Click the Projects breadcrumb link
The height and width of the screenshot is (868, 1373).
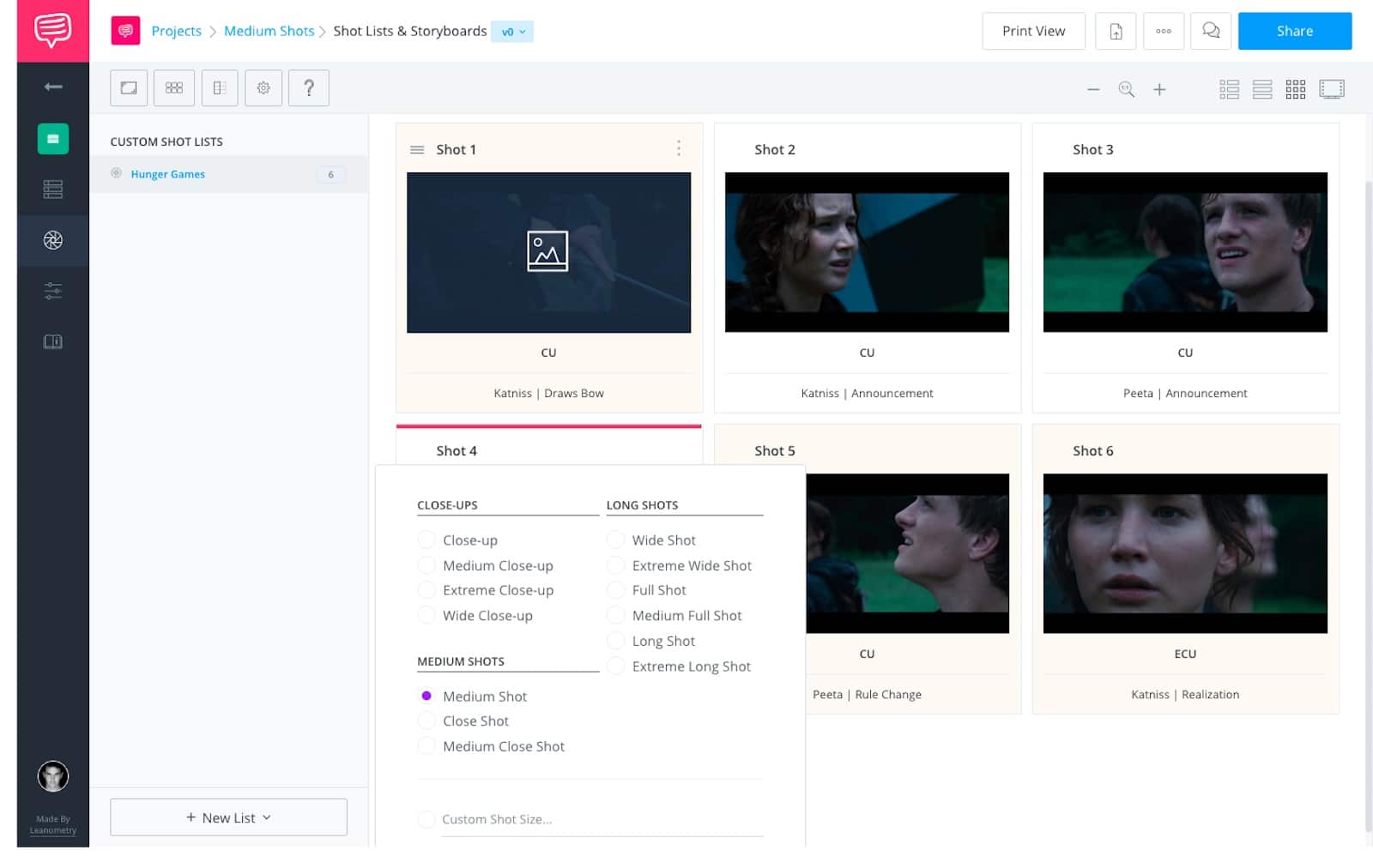pyautogui.click(x=176, y=31)
